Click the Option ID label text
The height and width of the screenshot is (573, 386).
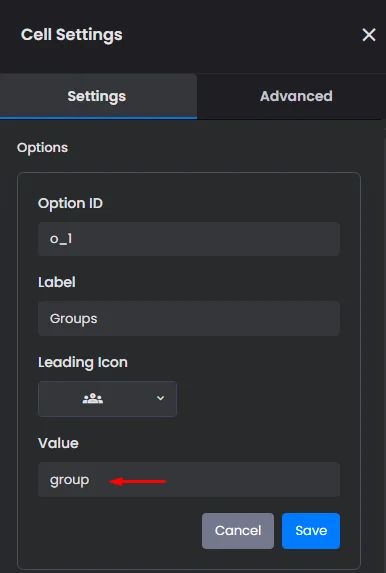click(x=71, y=203)
